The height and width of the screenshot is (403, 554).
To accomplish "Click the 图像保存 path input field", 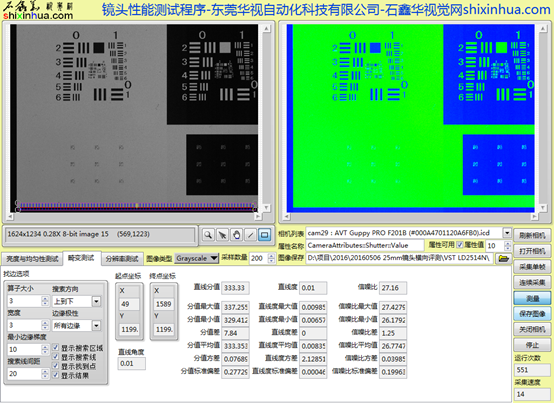I will coord(400,258).
